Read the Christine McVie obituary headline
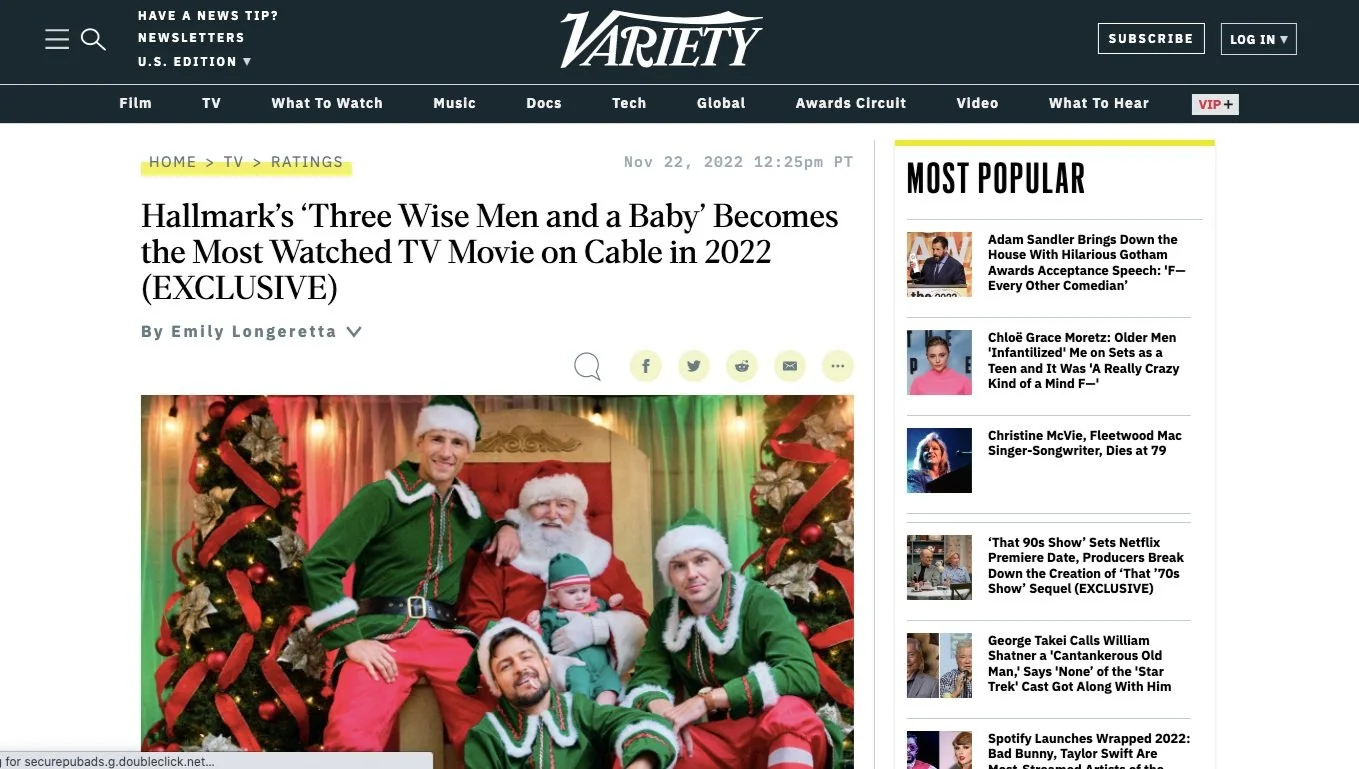Image resolution: width=1359 pixels, height=769 pixels. pos(1085,443)
